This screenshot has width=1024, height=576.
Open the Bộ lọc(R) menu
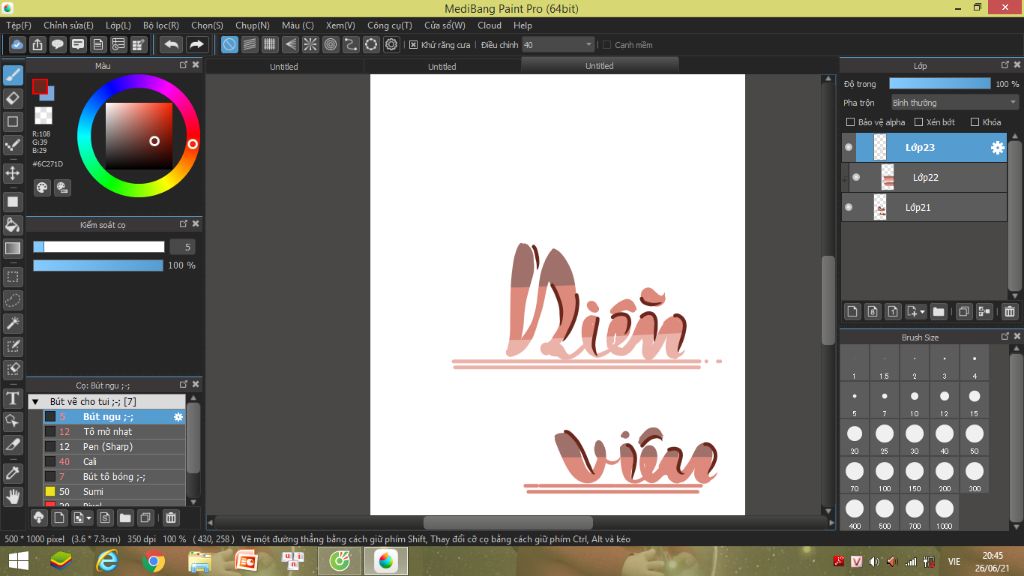pos(161,25)
